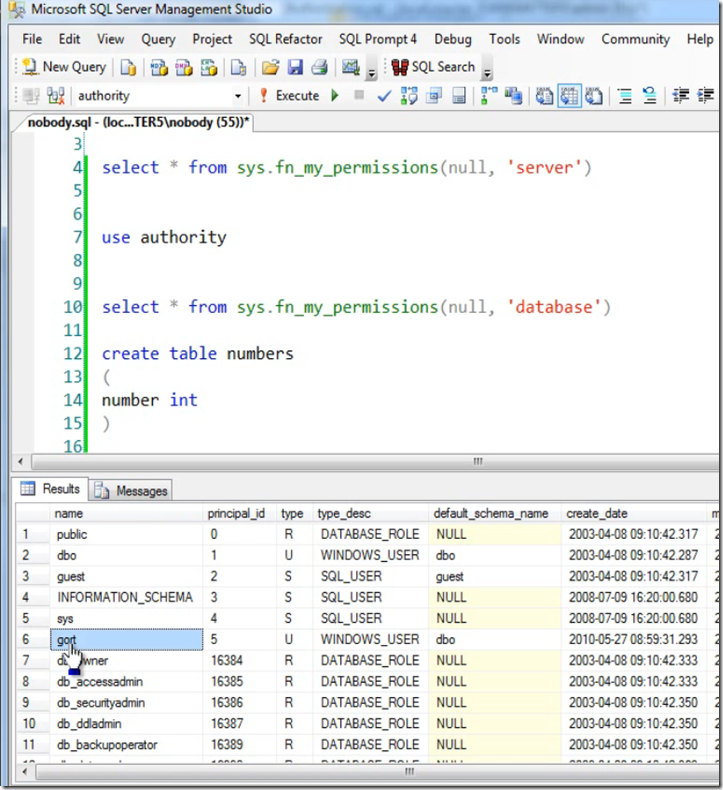Switch output to Results to Grid
The height and width of the screenshot is (790, 723).
coord(569,96)
